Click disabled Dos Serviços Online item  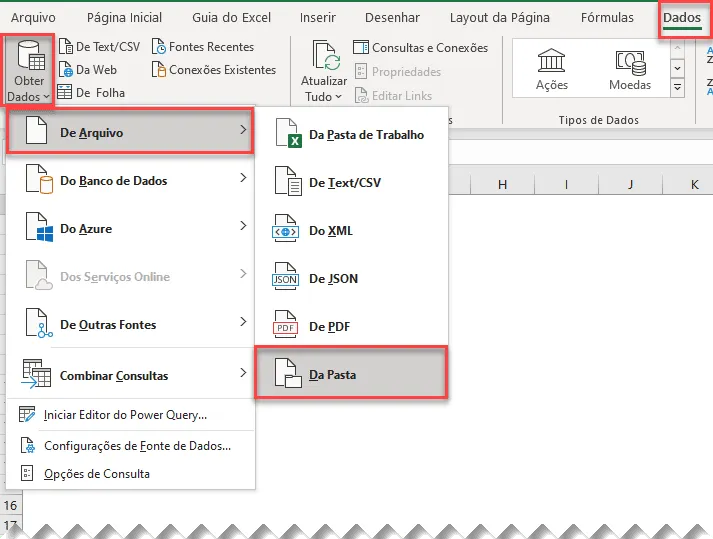(x=130, y=276)
